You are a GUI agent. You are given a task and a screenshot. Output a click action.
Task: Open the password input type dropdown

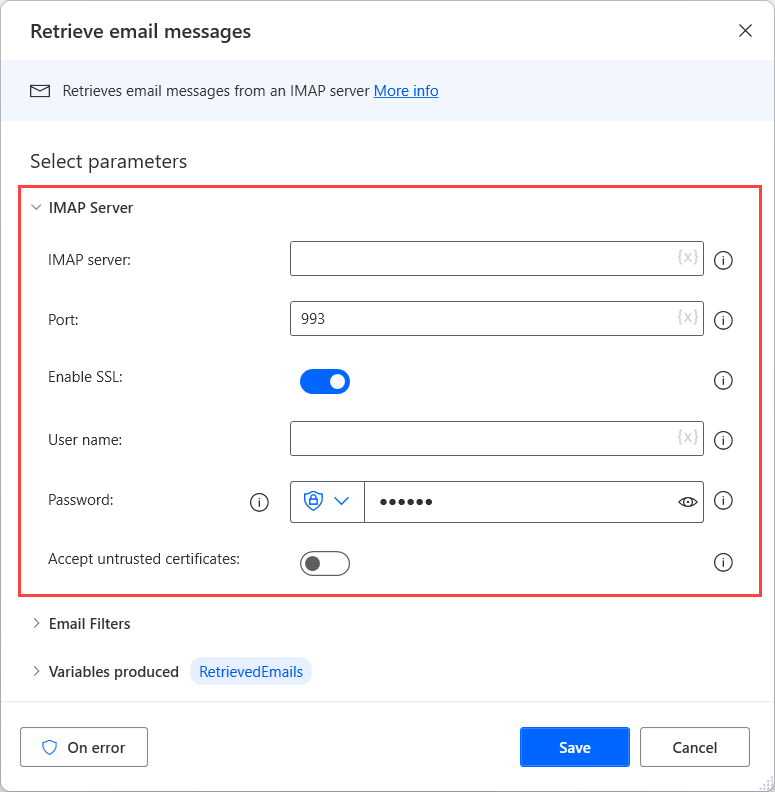[327, 502]
